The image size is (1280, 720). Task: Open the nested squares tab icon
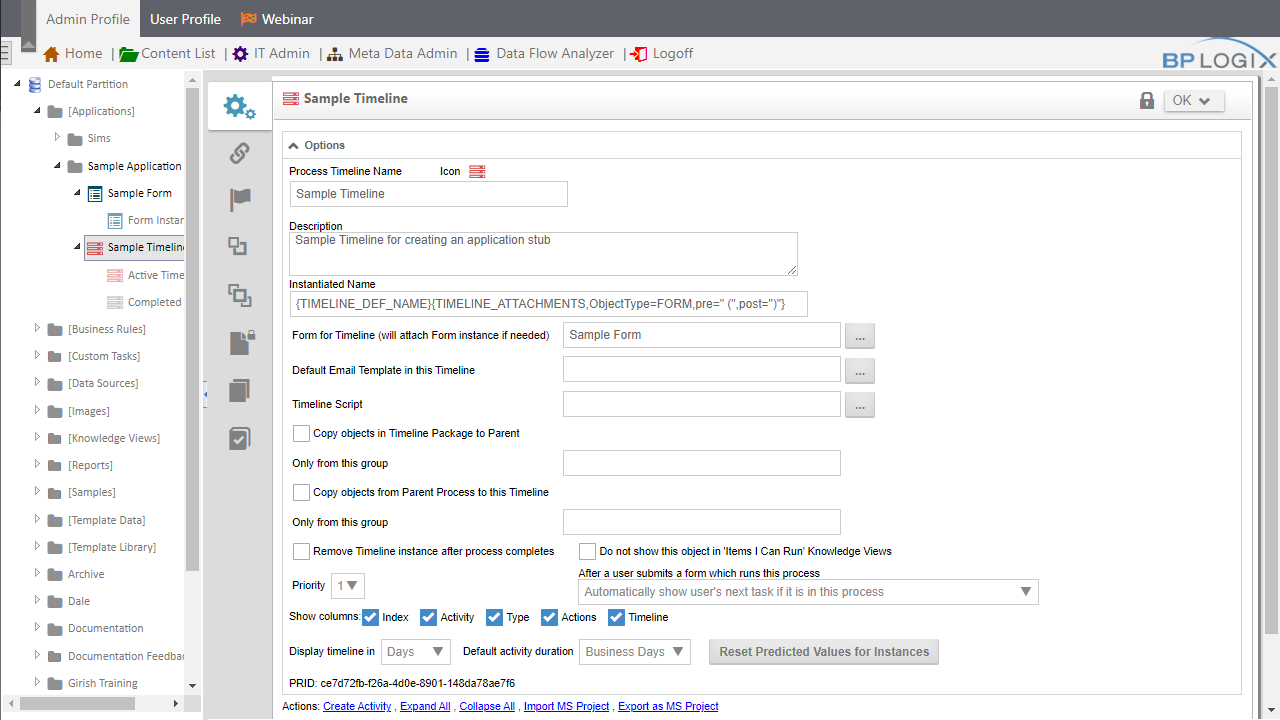click(x=239, y=294)
